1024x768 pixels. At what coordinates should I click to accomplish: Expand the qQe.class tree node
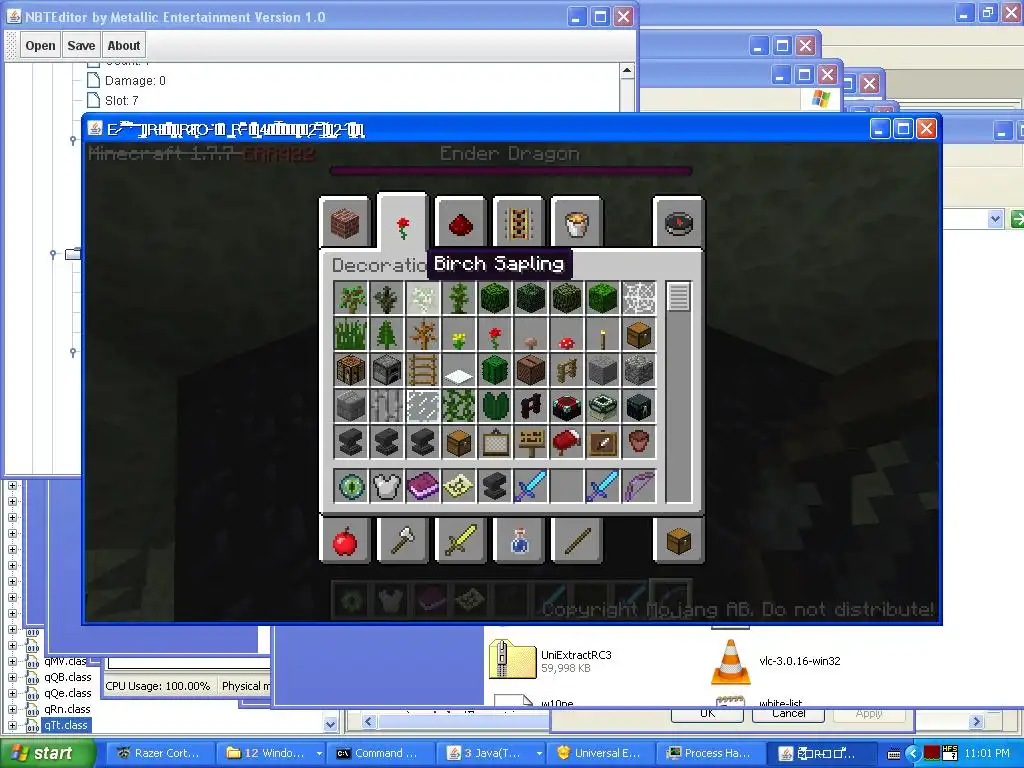pyautogui.click(x=12, y=693)
